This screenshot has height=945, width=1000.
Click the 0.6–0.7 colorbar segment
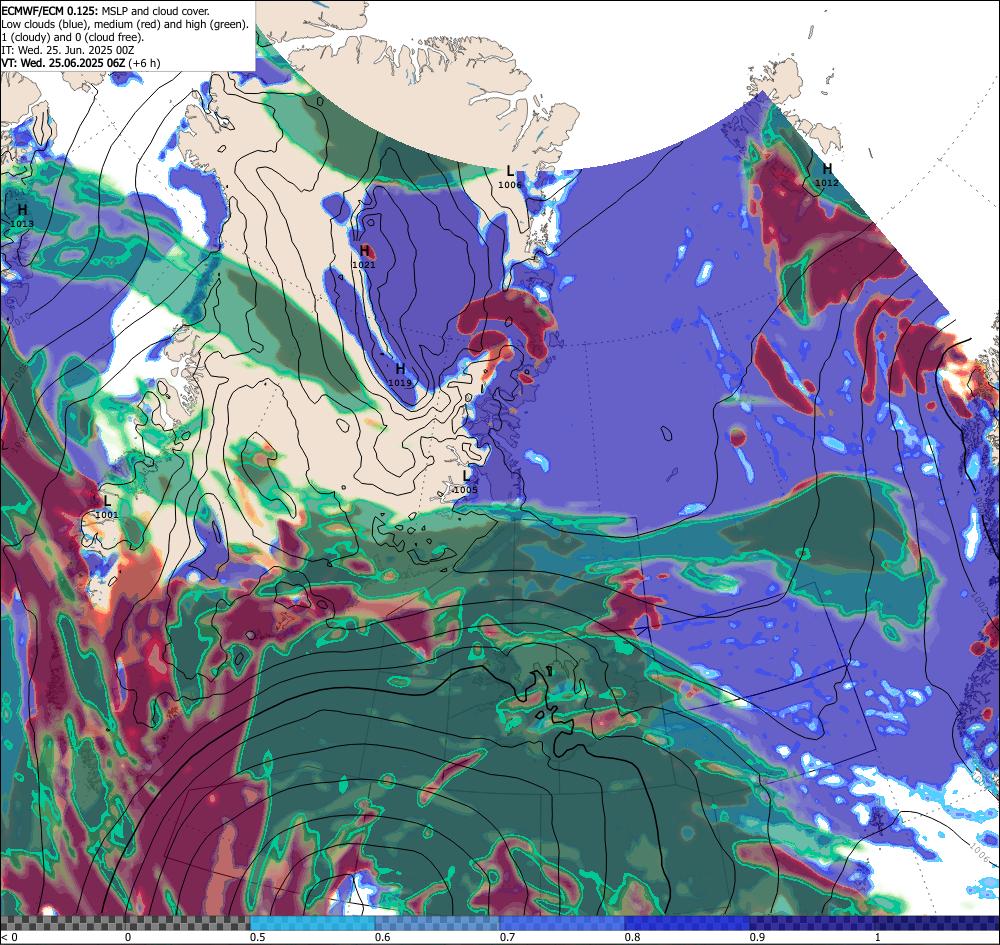tap(438, 923)
